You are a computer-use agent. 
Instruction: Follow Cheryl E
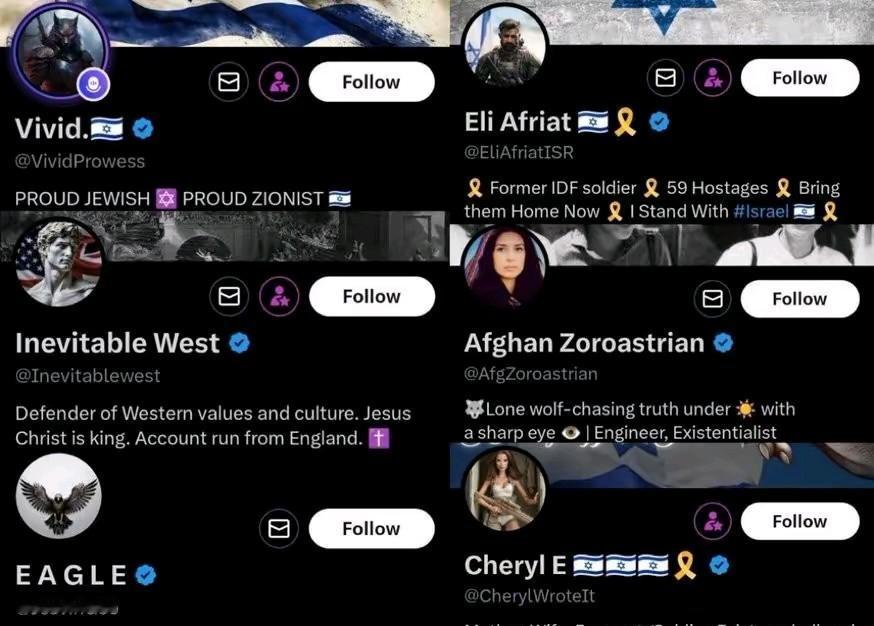coord(800,521)
